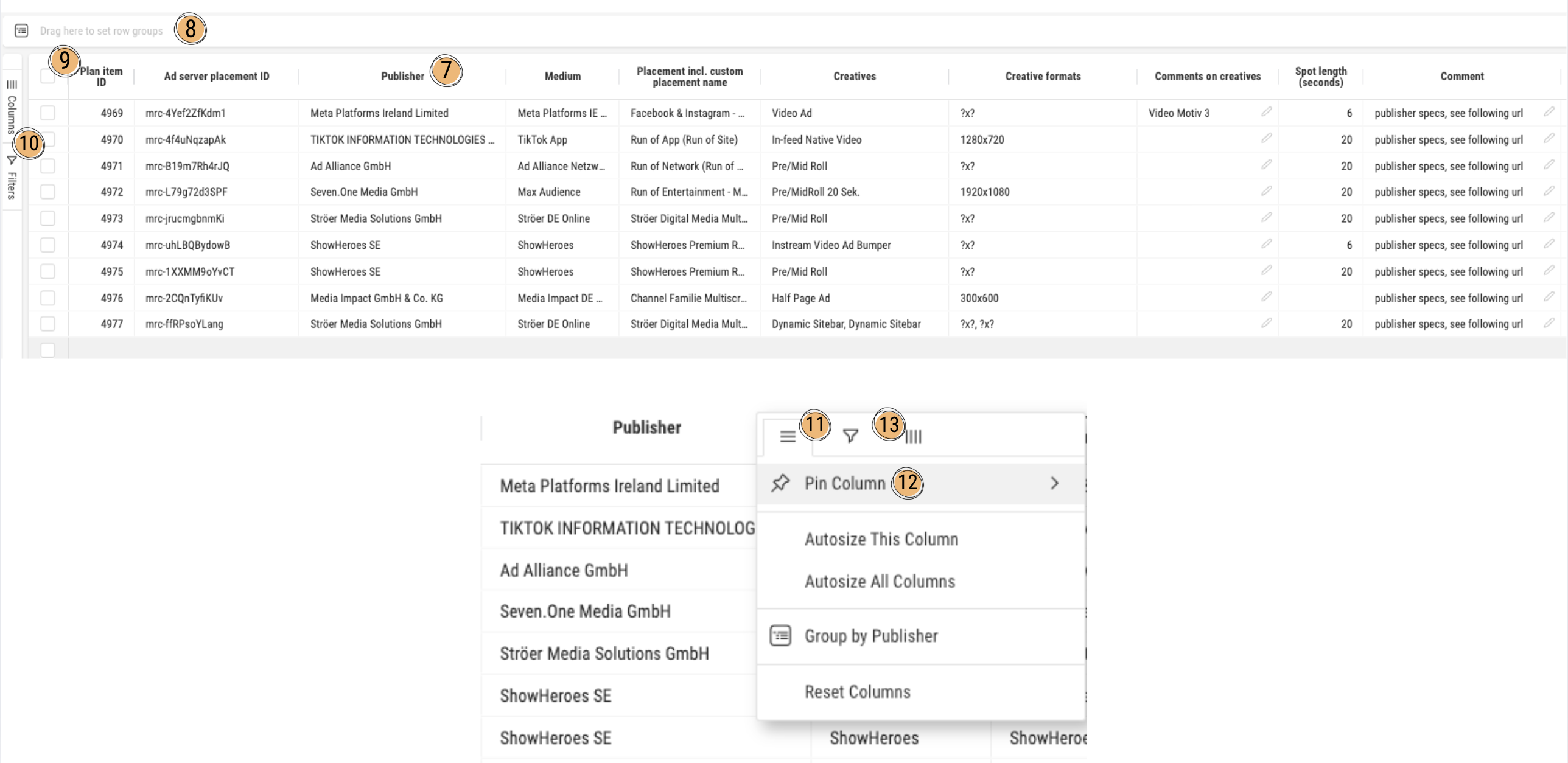This screenshot has width=1568, height=763.
Task: Click the Group by Publisher icon
Action: 780,636
